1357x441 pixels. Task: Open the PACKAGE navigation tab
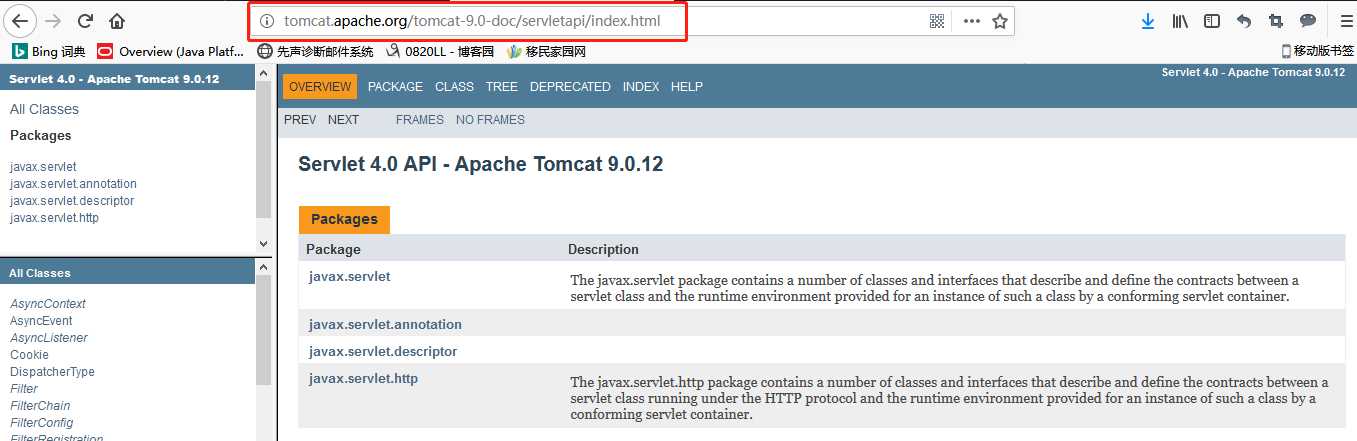pyautogui.click(x=395, y=87)
